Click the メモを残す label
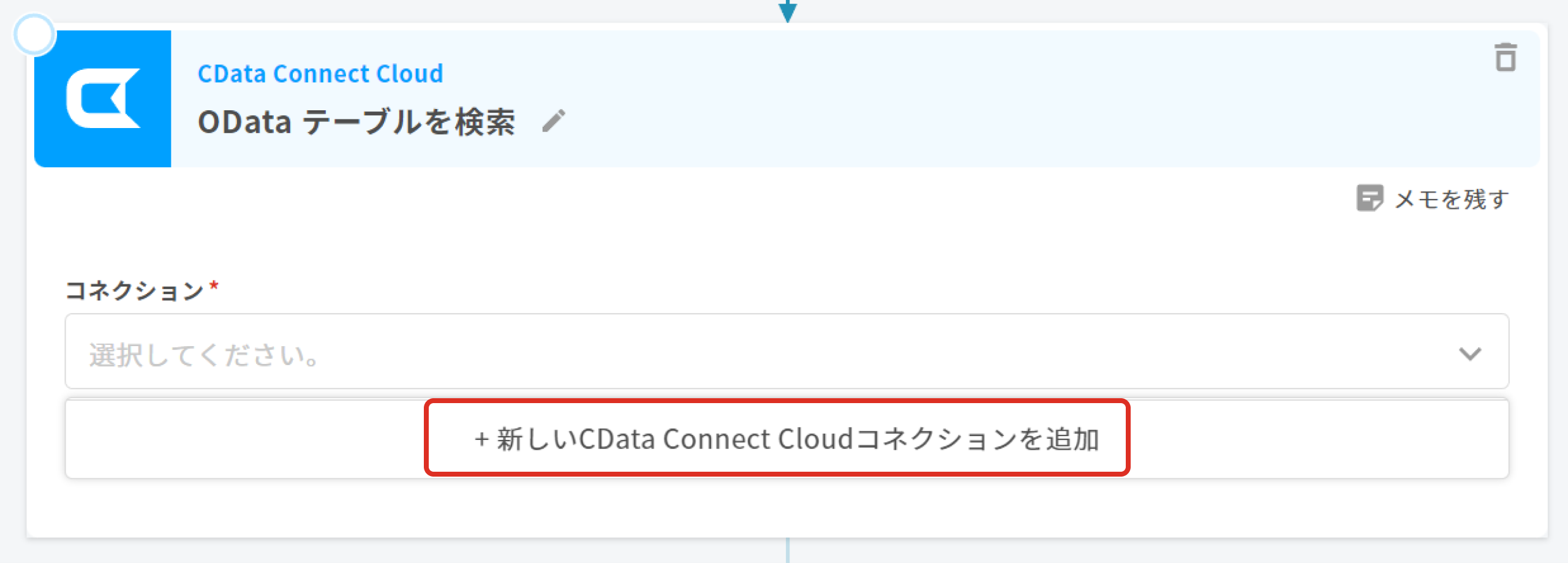 (x=1451, y=199)
